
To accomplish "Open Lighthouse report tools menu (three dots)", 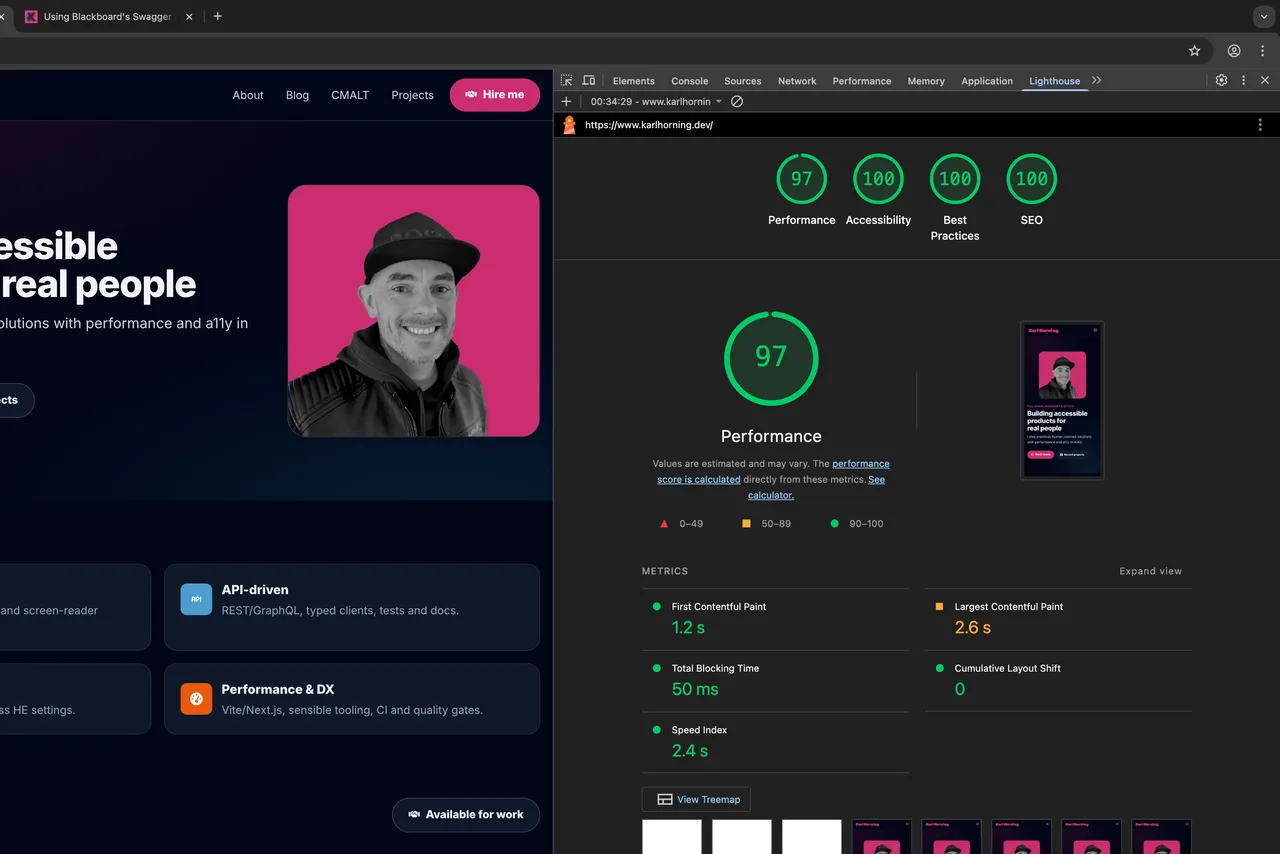I will click(x=1260, y=125).
